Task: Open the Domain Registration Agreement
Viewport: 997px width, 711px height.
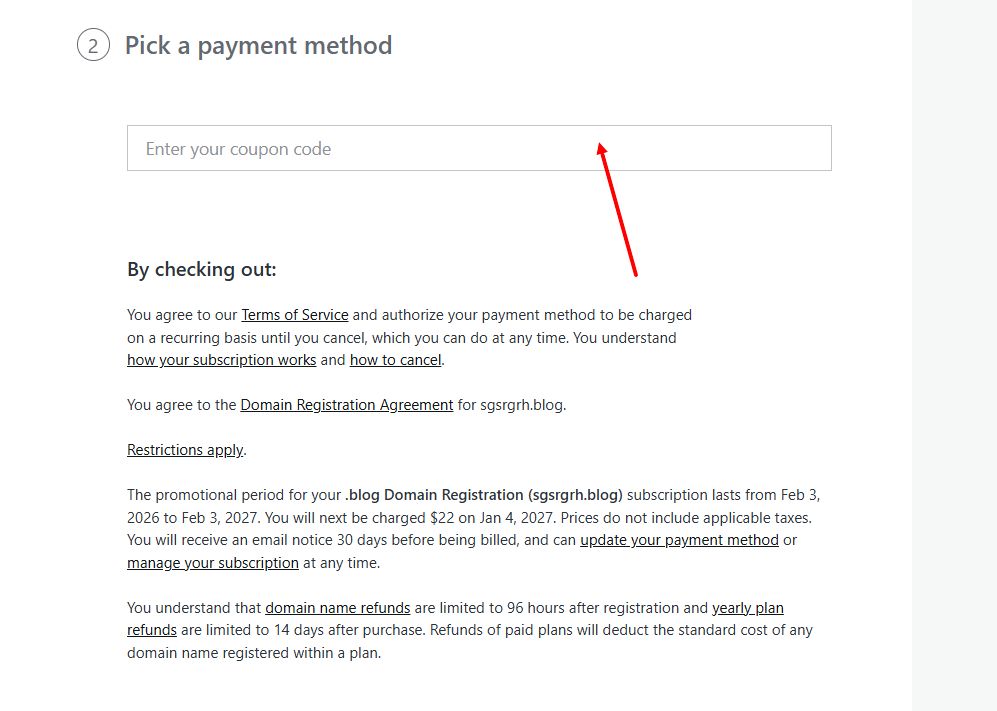Action: click(346, 404)
